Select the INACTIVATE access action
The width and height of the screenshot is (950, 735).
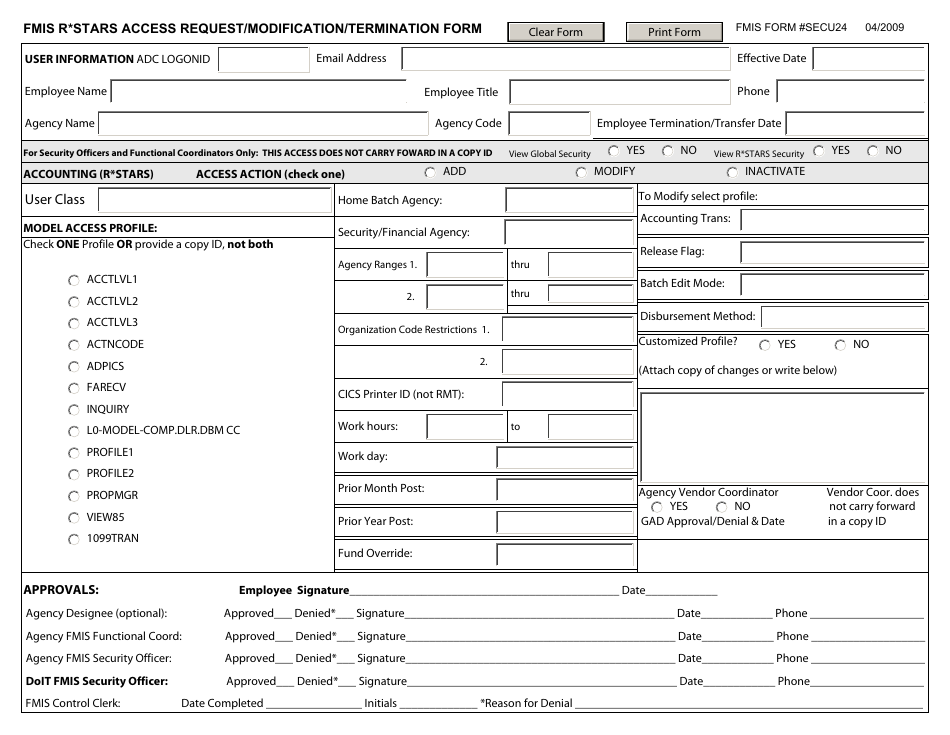click(x=733, y=171)
